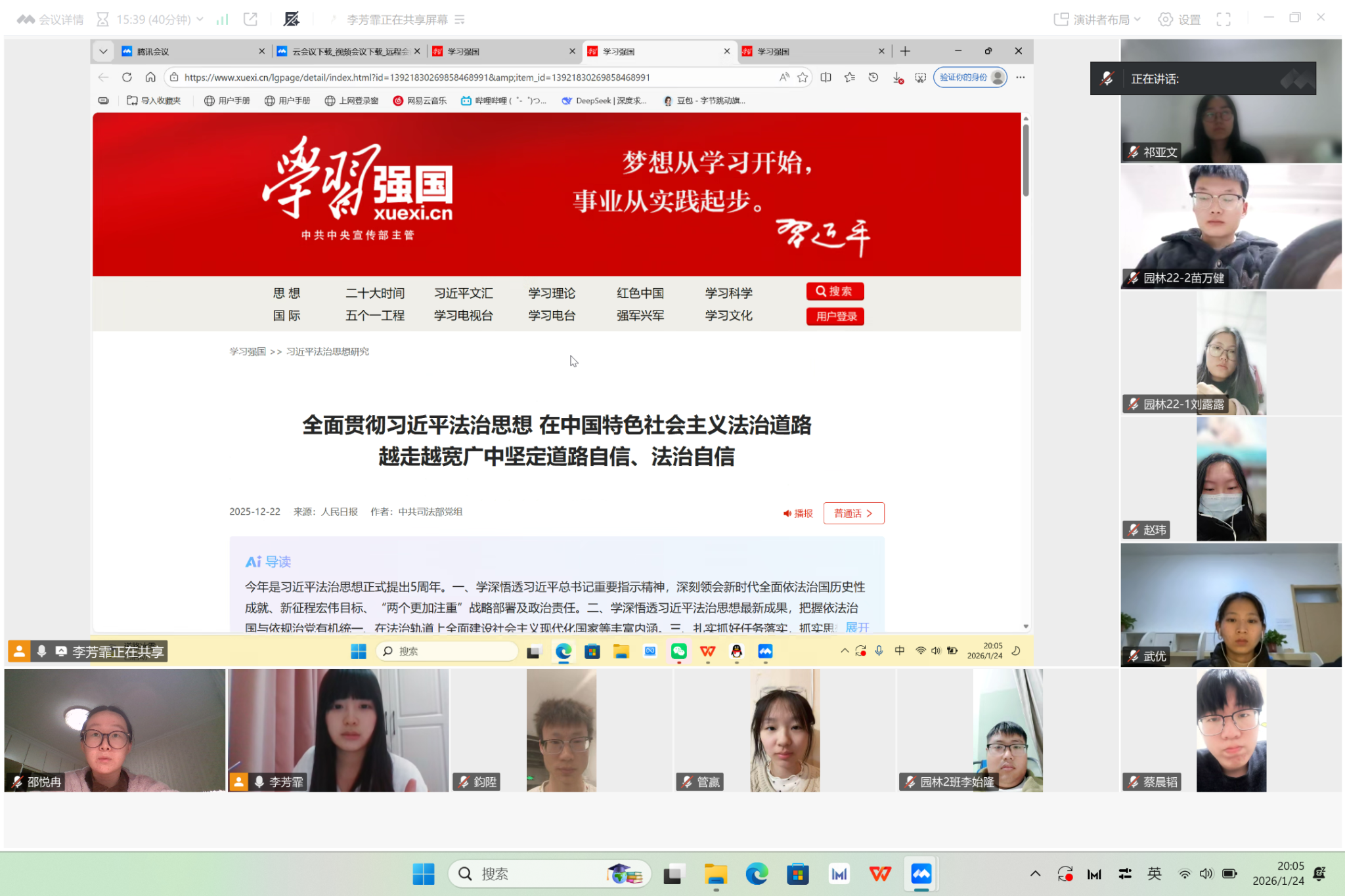The image size is (1345, 896).
Task: Click the pop-out share window icon
Action: point(250,20)
